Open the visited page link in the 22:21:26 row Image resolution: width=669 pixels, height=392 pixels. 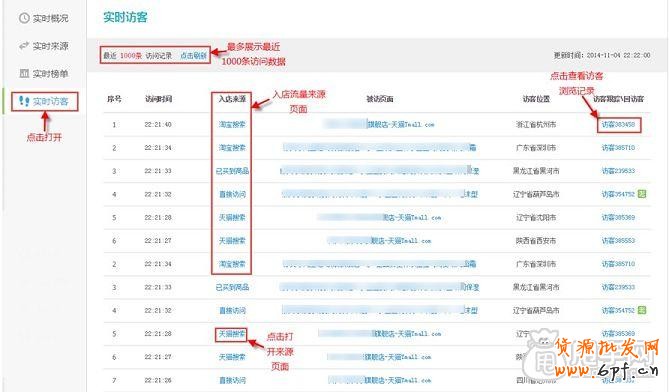point(379,380)
